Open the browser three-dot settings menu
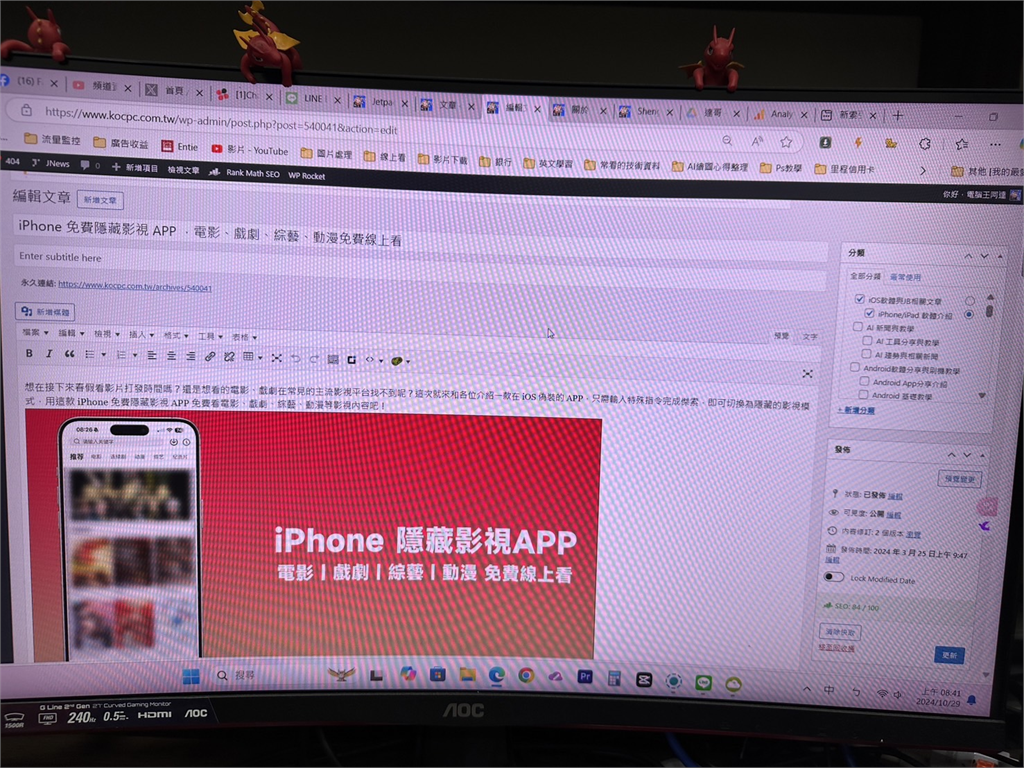 pyautogui.click(x=995, y=144)
